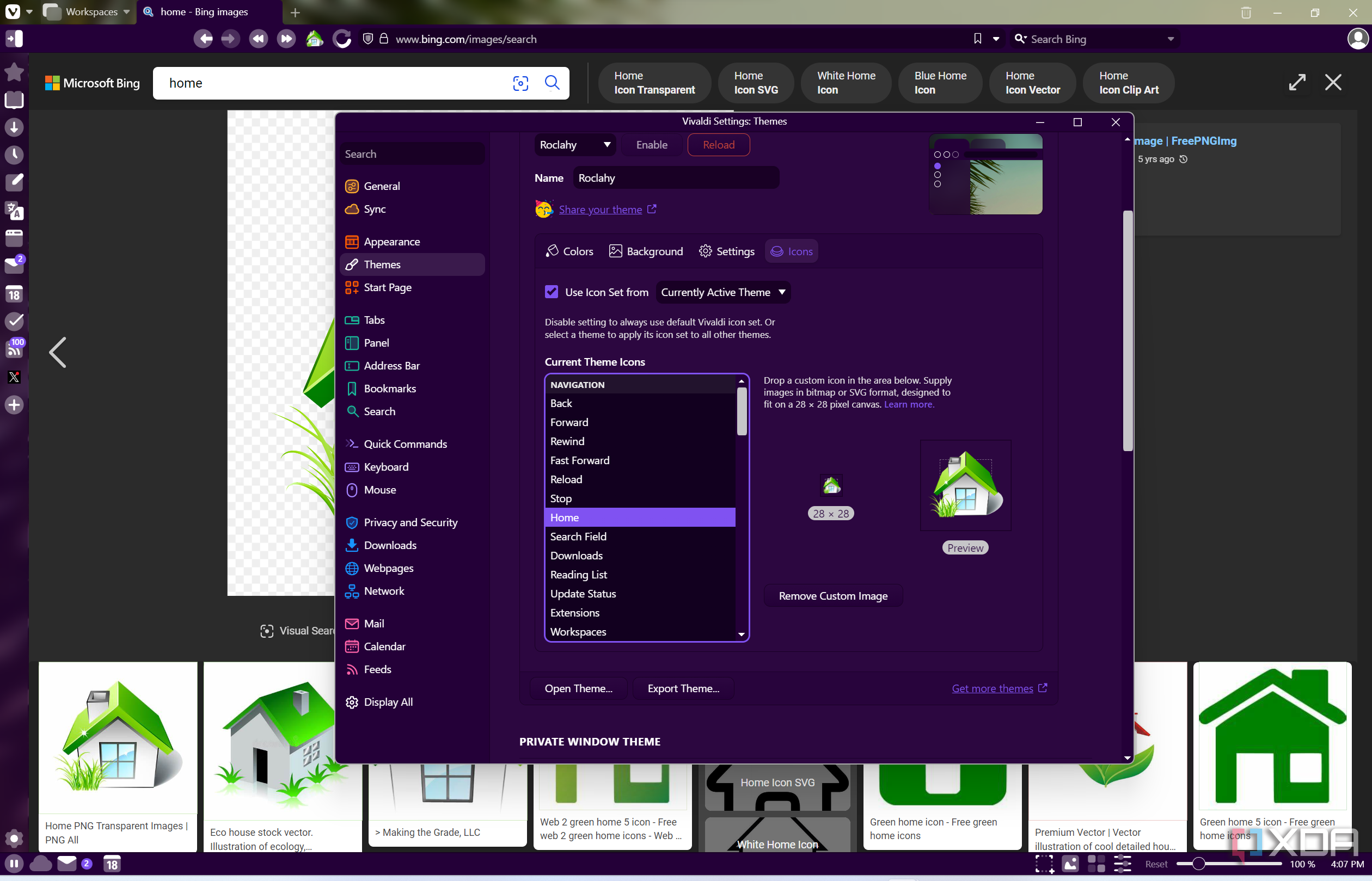Image resolution: width=1372 pixels, height=881 pixels.
Task: Open the Downloads panel in sidebar
Action: point(14,127)
